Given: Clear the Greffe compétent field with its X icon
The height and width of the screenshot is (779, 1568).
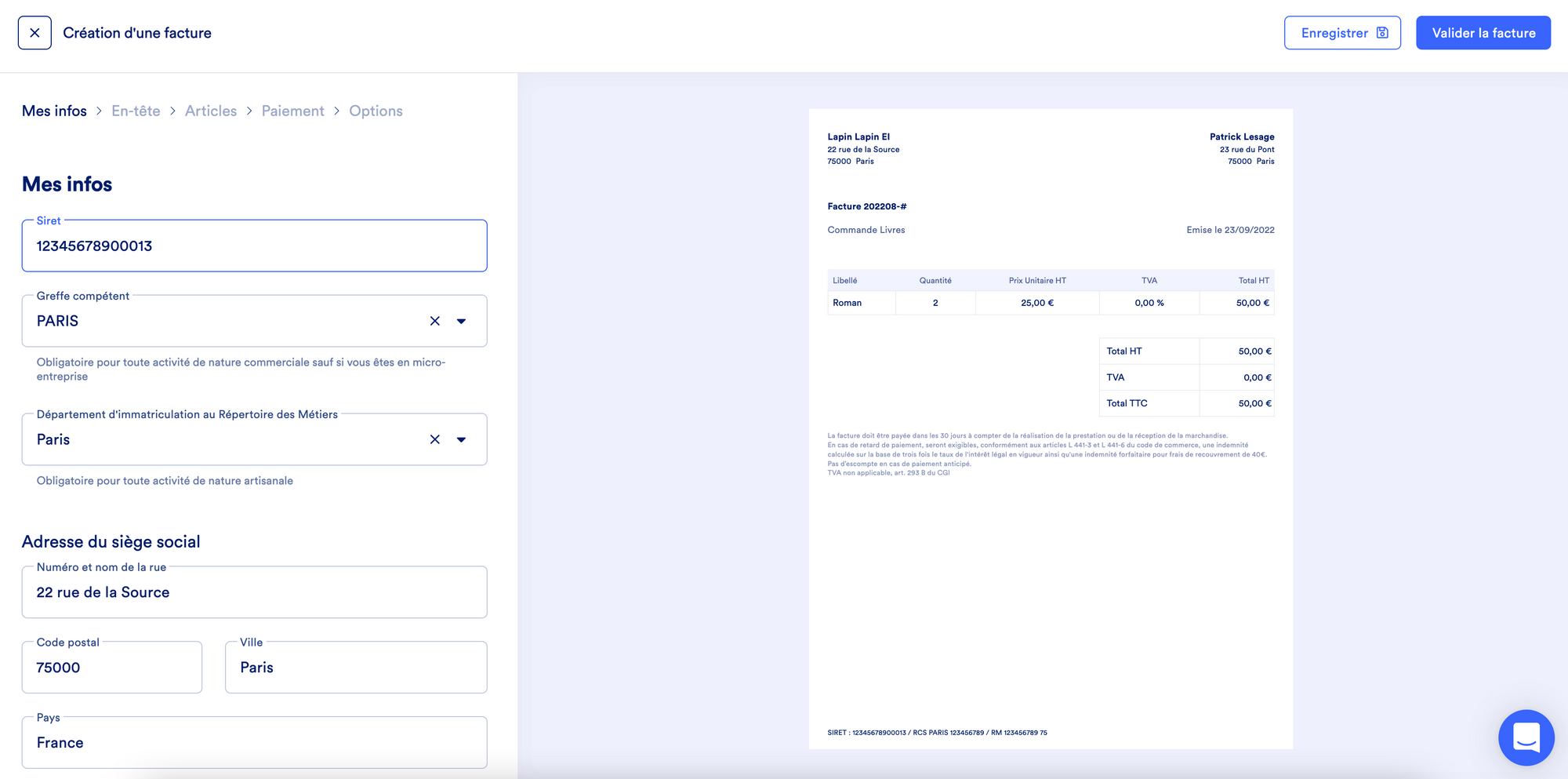Looking at the screenshot, I should pos(435,321).
